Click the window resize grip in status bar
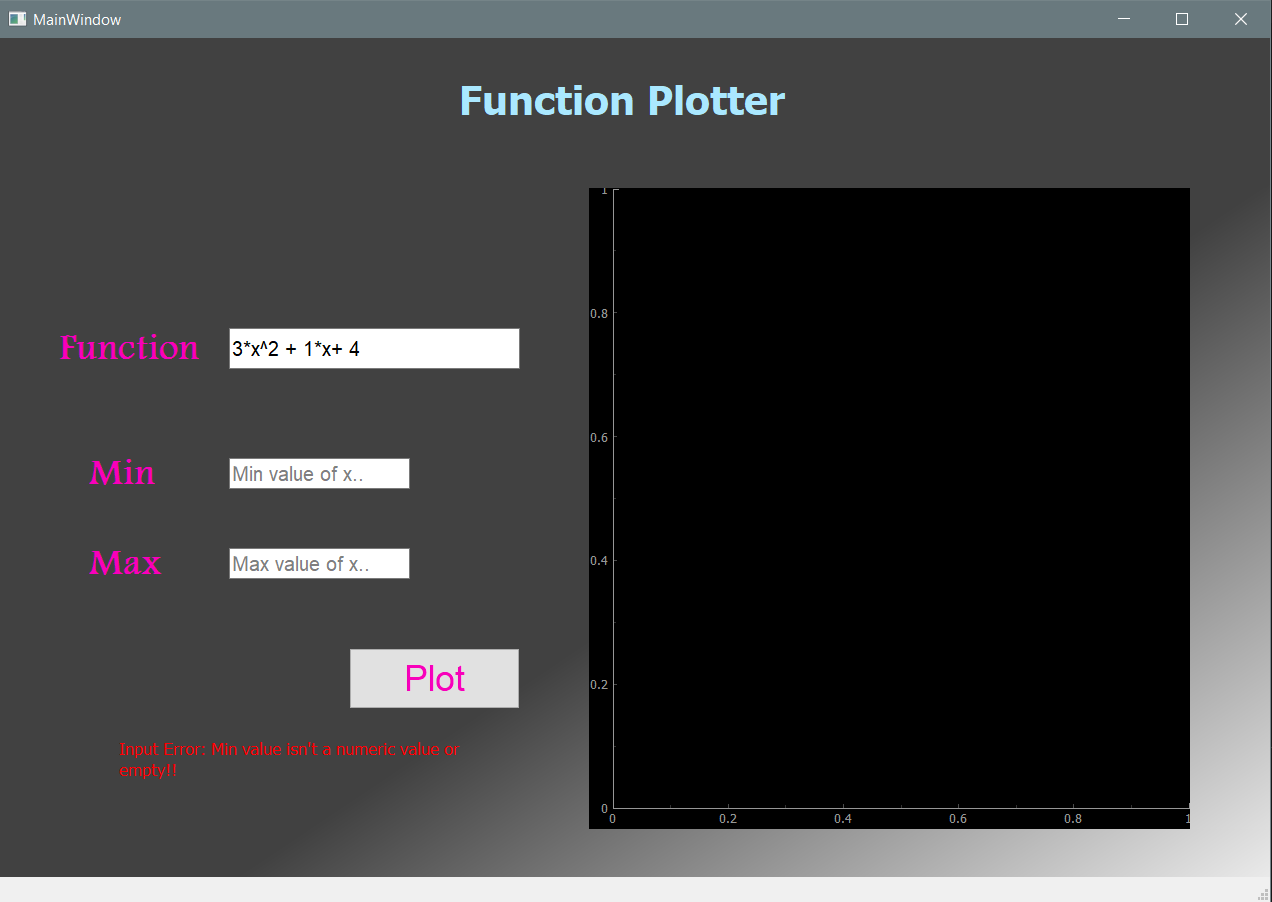 tap(1262, 892)
